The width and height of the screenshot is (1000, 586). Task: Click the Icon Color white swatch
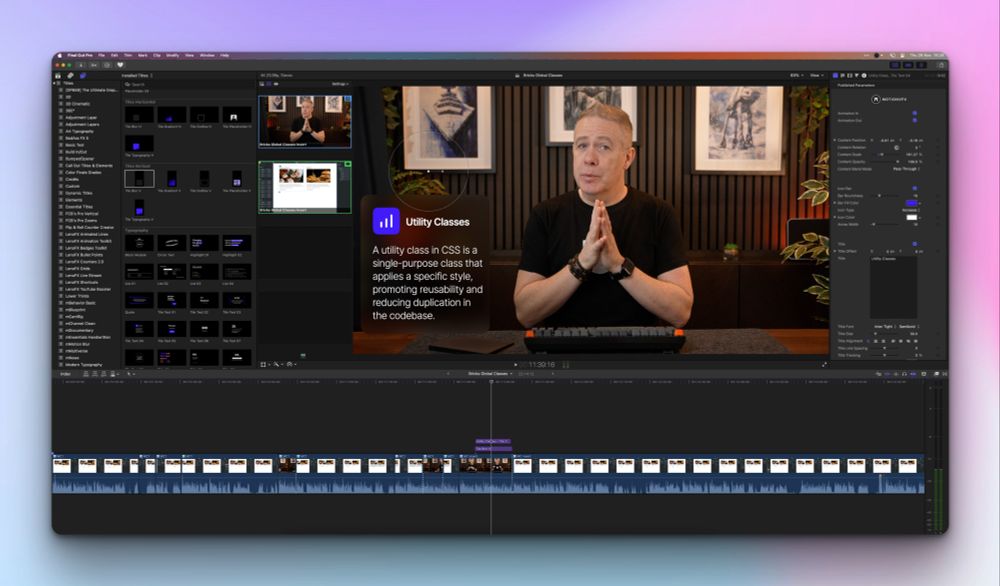[911, 217]
